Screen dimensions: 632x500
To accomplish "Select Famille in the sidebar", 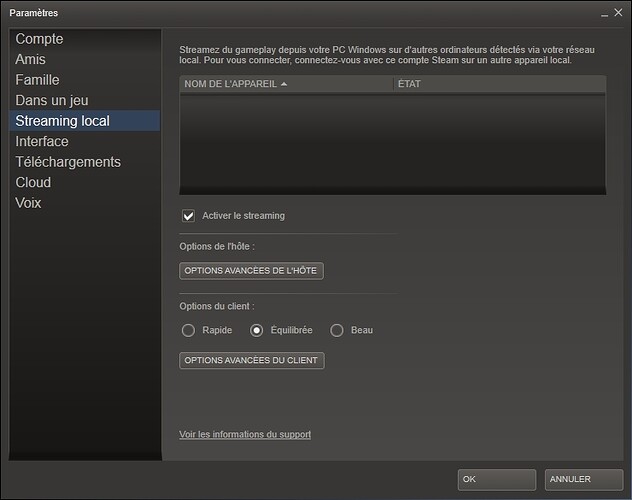I will point(37,80).
